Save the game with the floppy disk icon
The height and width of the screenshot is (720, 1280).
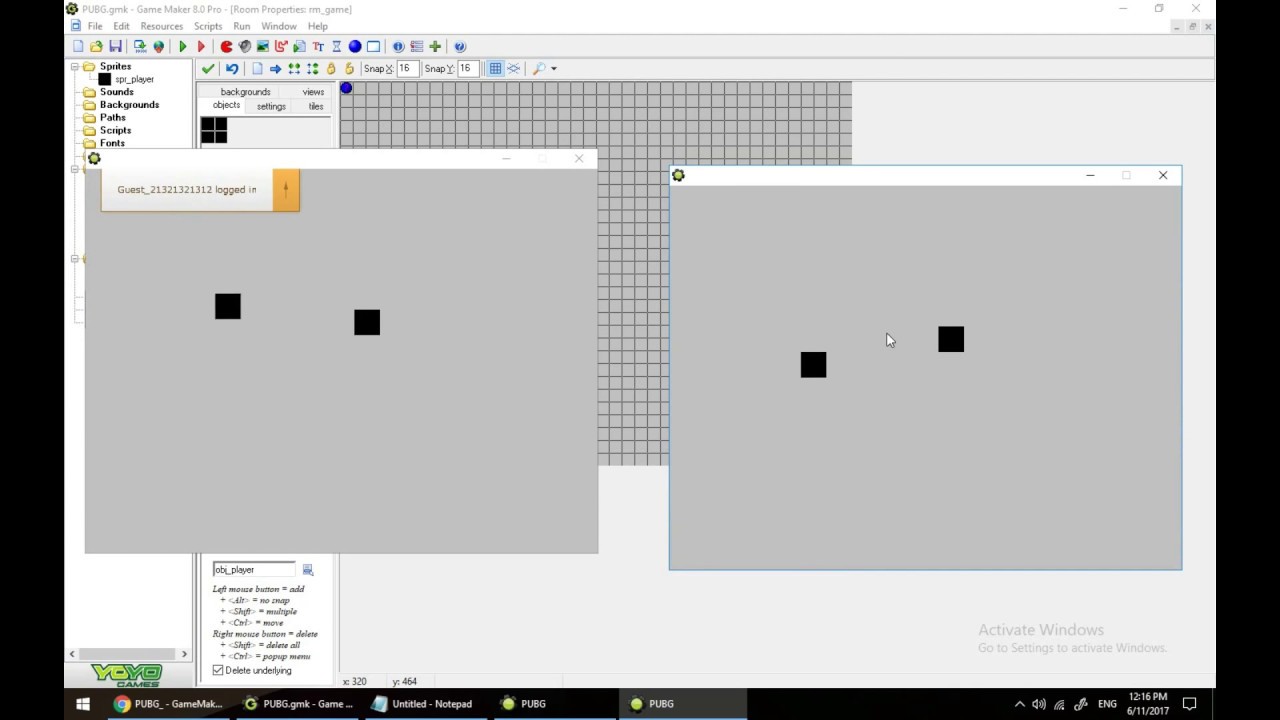tap(115, 46)
